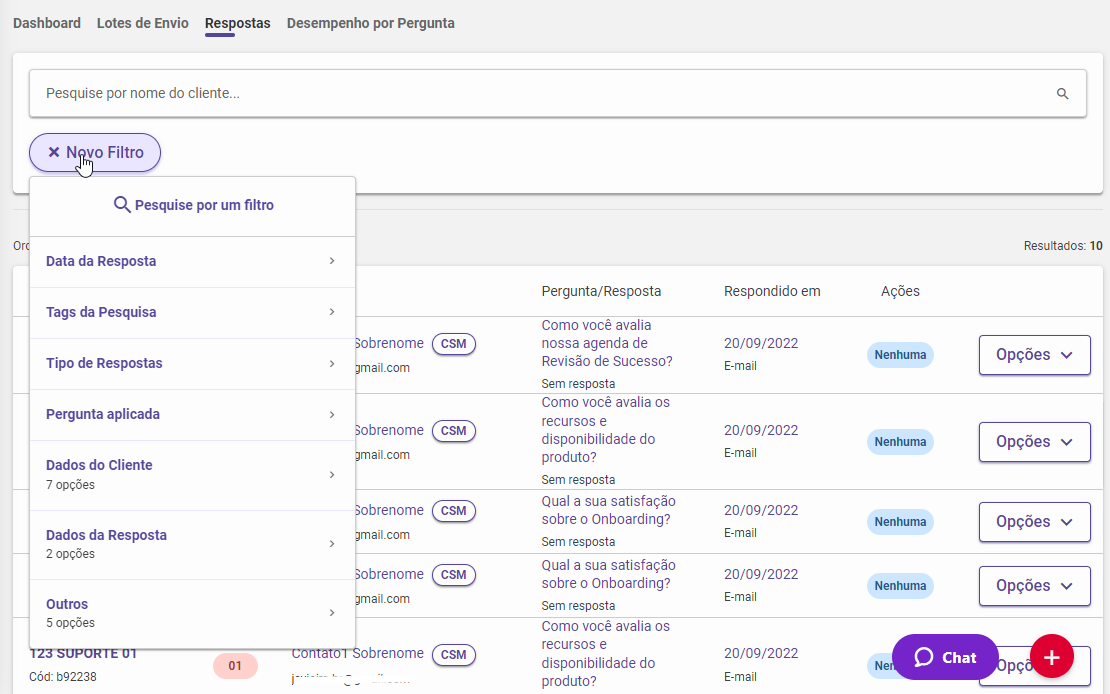Viewport: 1110px width, 694px height.
Task: Open the Dados da Resposta filter
Action: click(192, 544)
